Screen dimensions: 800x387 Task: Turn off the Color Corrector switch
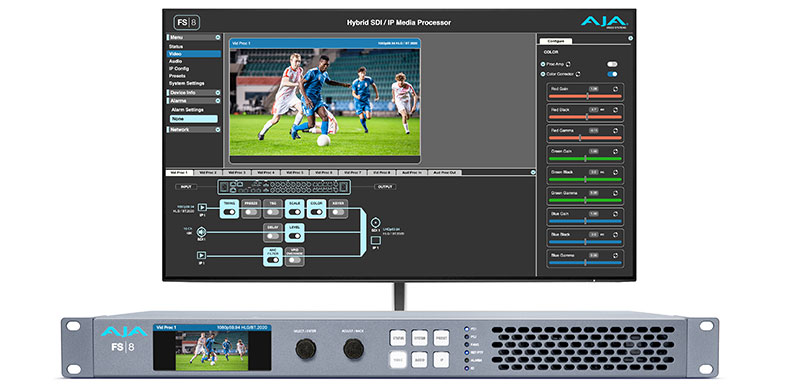pyautogui.click(x=612, y=74)
